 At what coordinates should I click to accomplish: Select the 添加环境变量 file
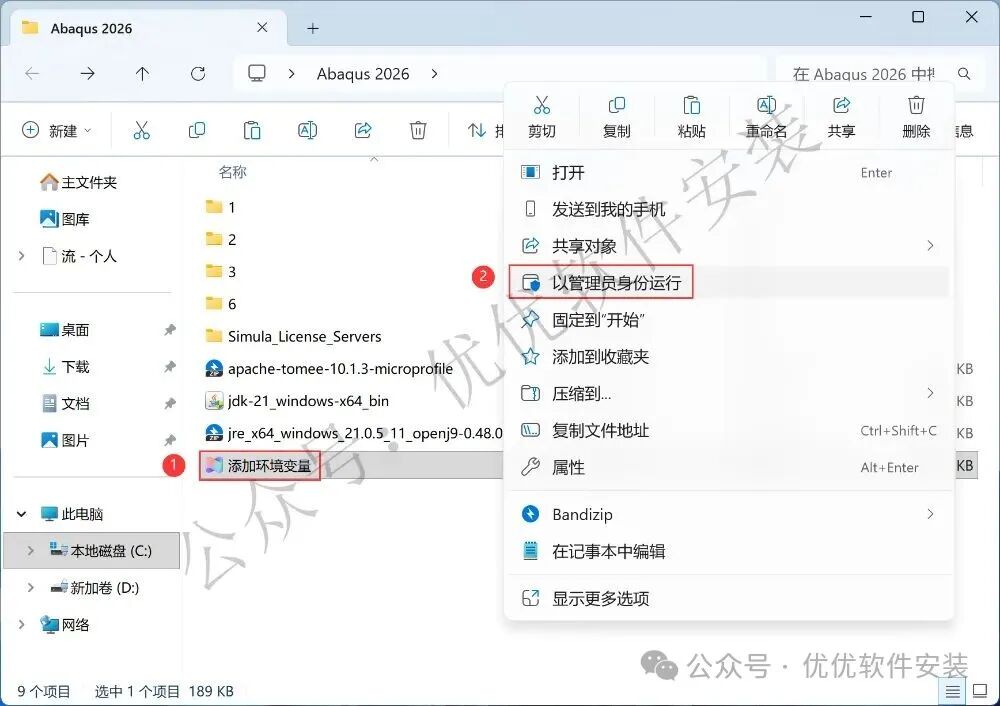point(259,466)
